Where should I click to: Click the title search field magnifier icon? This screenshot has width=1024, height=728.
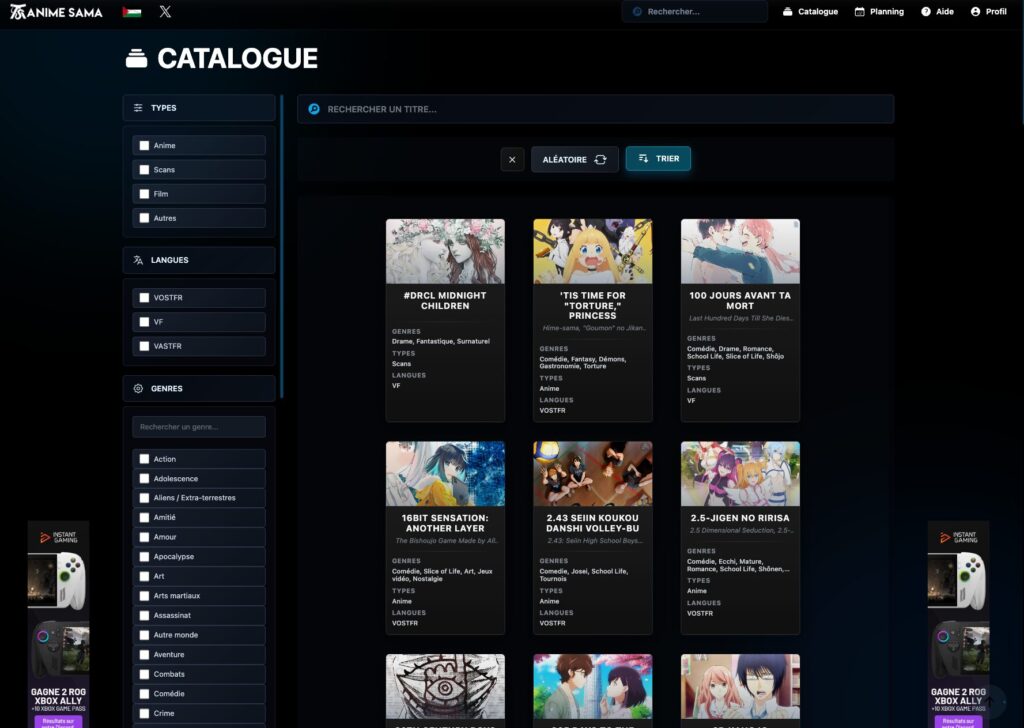click(314, 109)
